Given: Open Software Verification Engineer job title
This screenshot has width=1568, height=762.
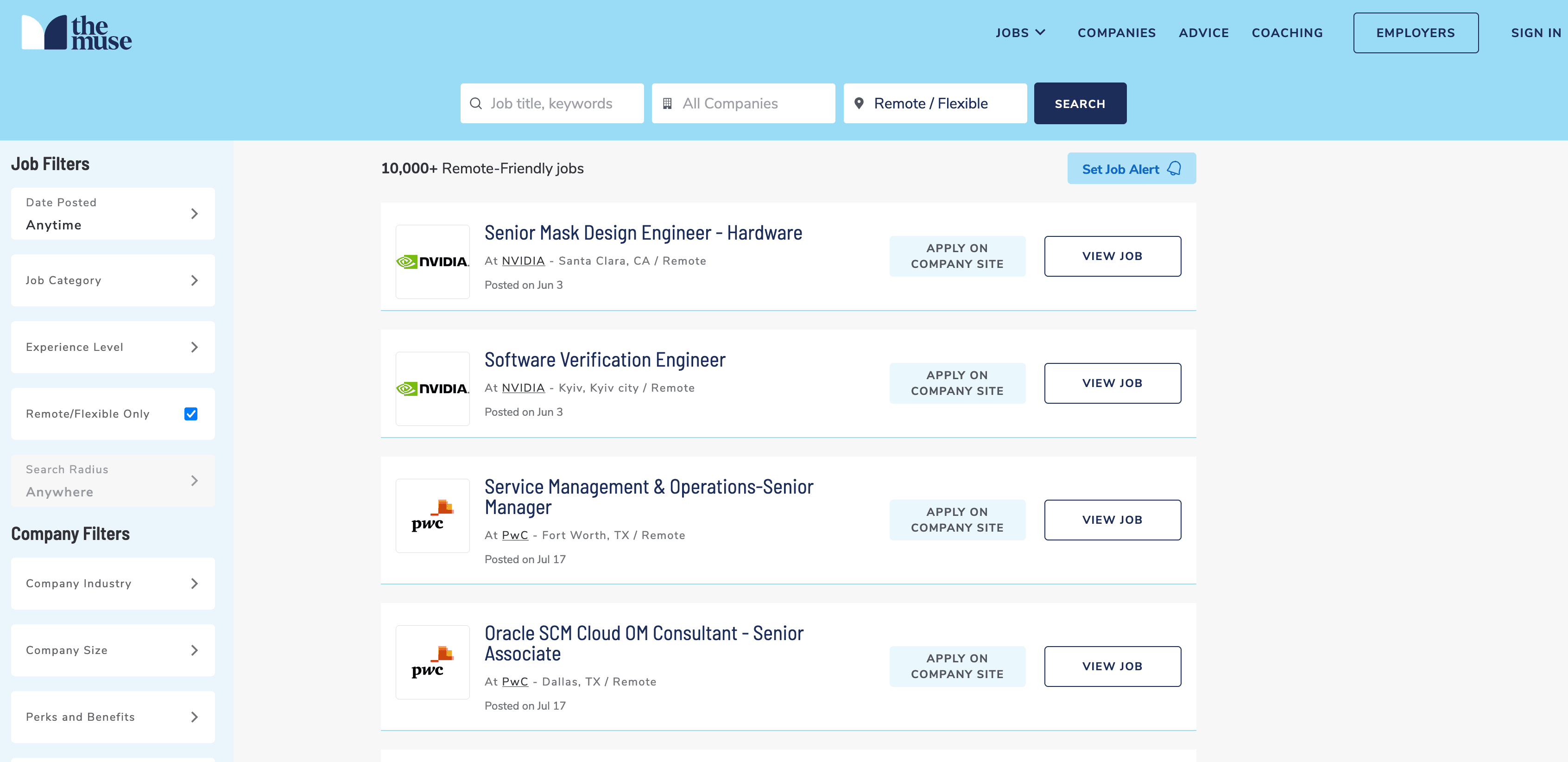Looking at the screenshot, I should pyautogui.click(x=604, y=360).
